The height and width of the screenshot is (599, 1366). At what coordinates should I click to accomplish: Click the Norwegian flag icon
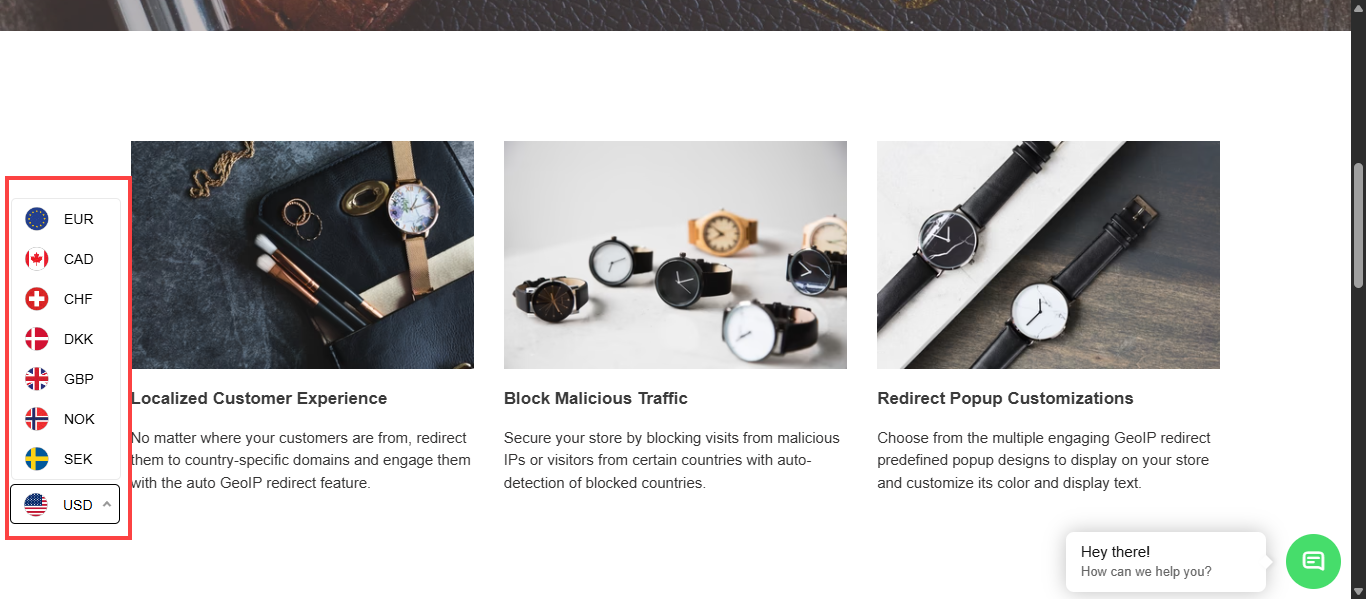(37, 419)
